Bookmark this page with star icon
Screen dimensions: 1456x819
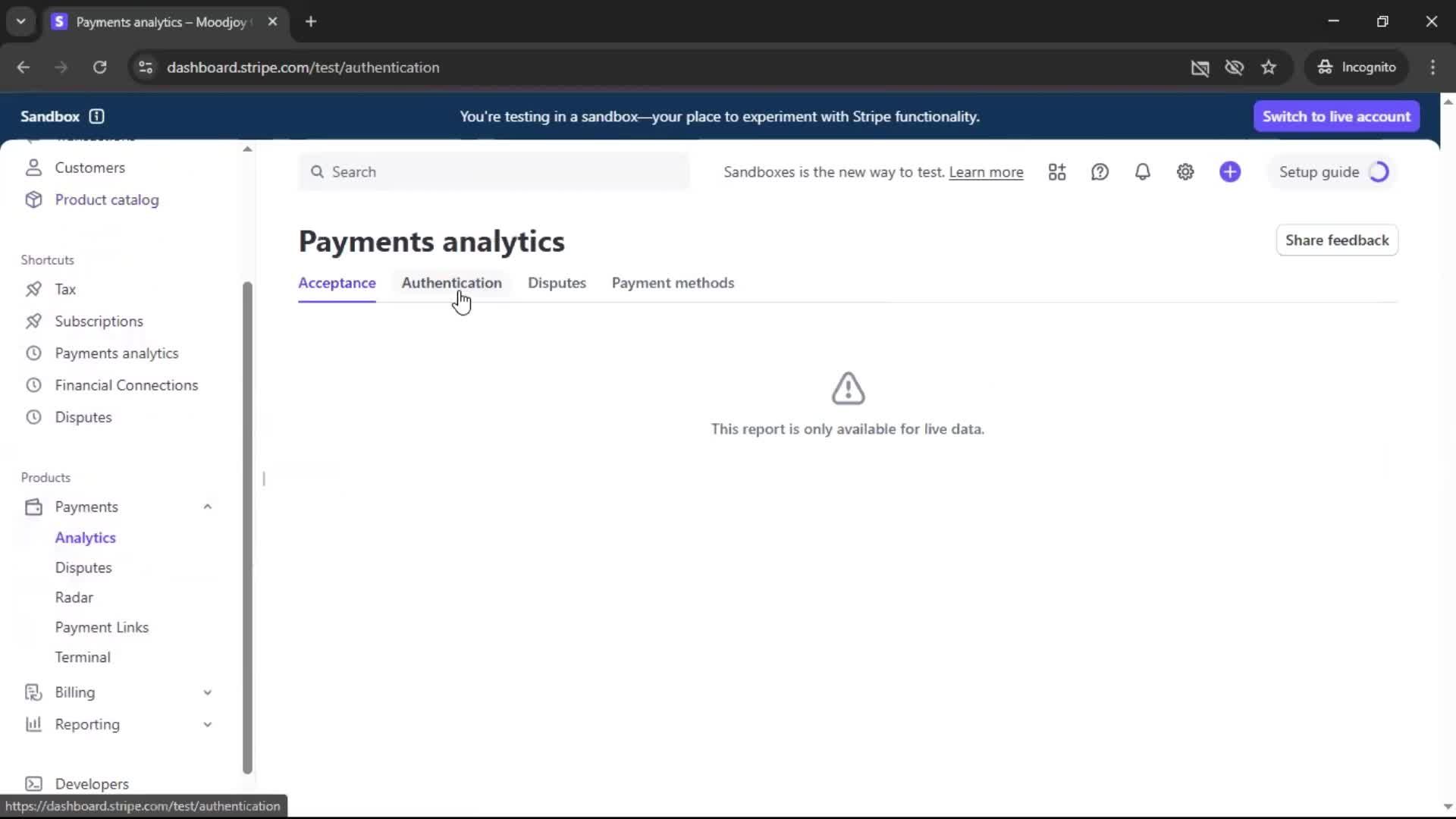pyautogui.click(x=1269, y=67)
